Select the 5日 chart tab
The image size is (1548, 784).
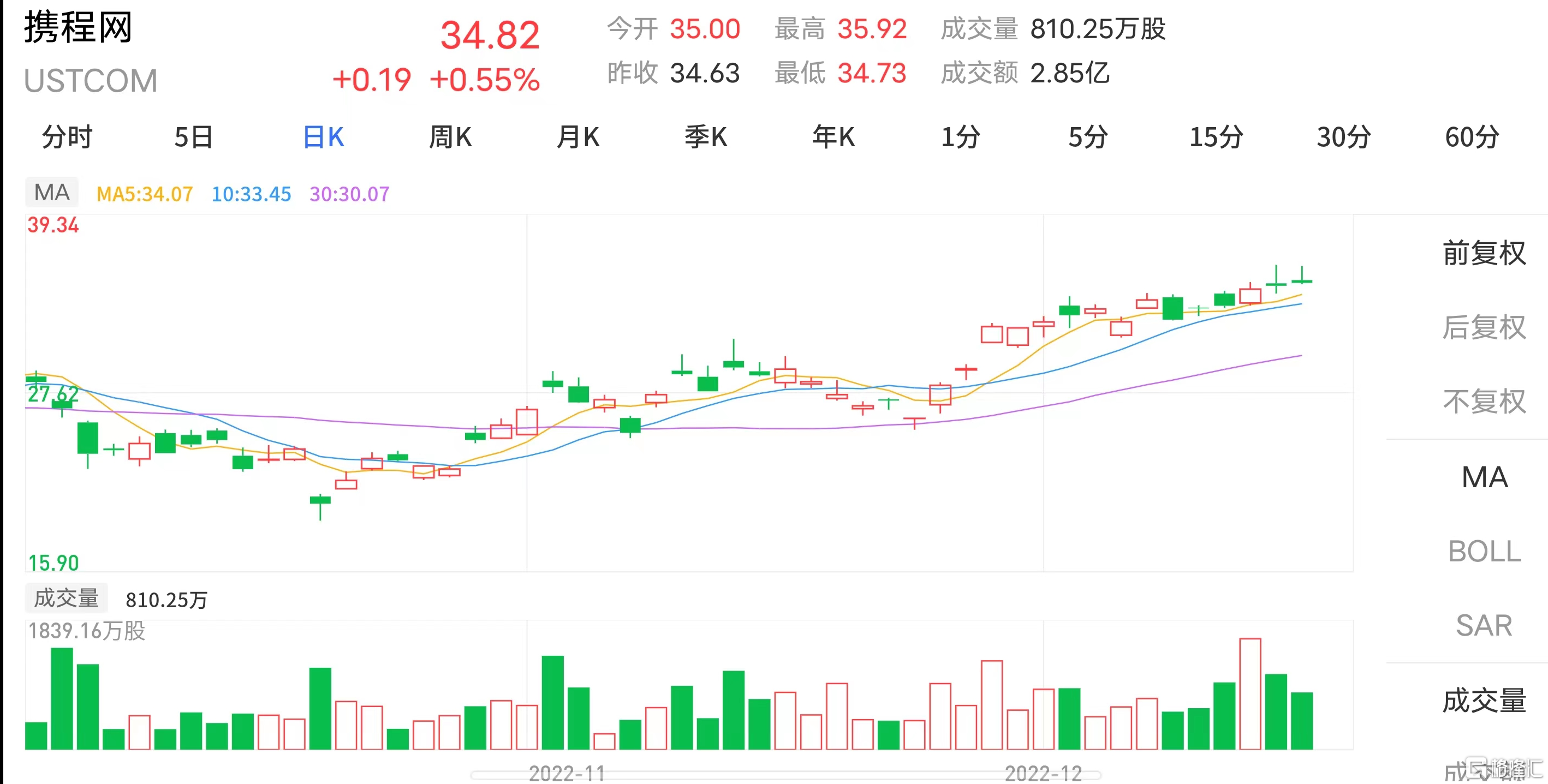tap(193, 137)
